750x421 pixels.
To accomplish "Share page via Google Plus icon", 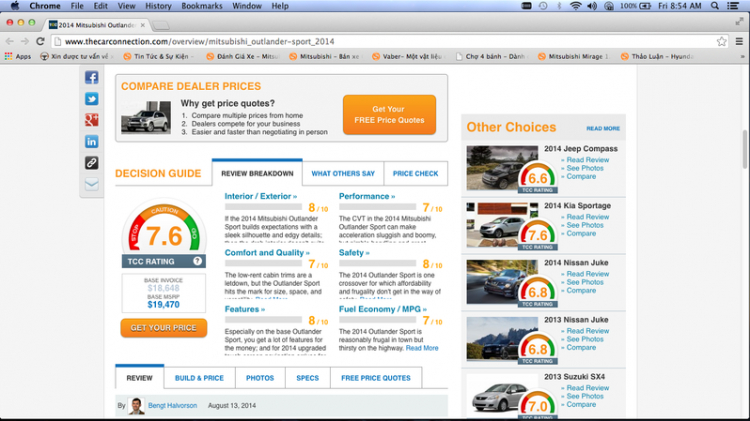I will [91, 120].
